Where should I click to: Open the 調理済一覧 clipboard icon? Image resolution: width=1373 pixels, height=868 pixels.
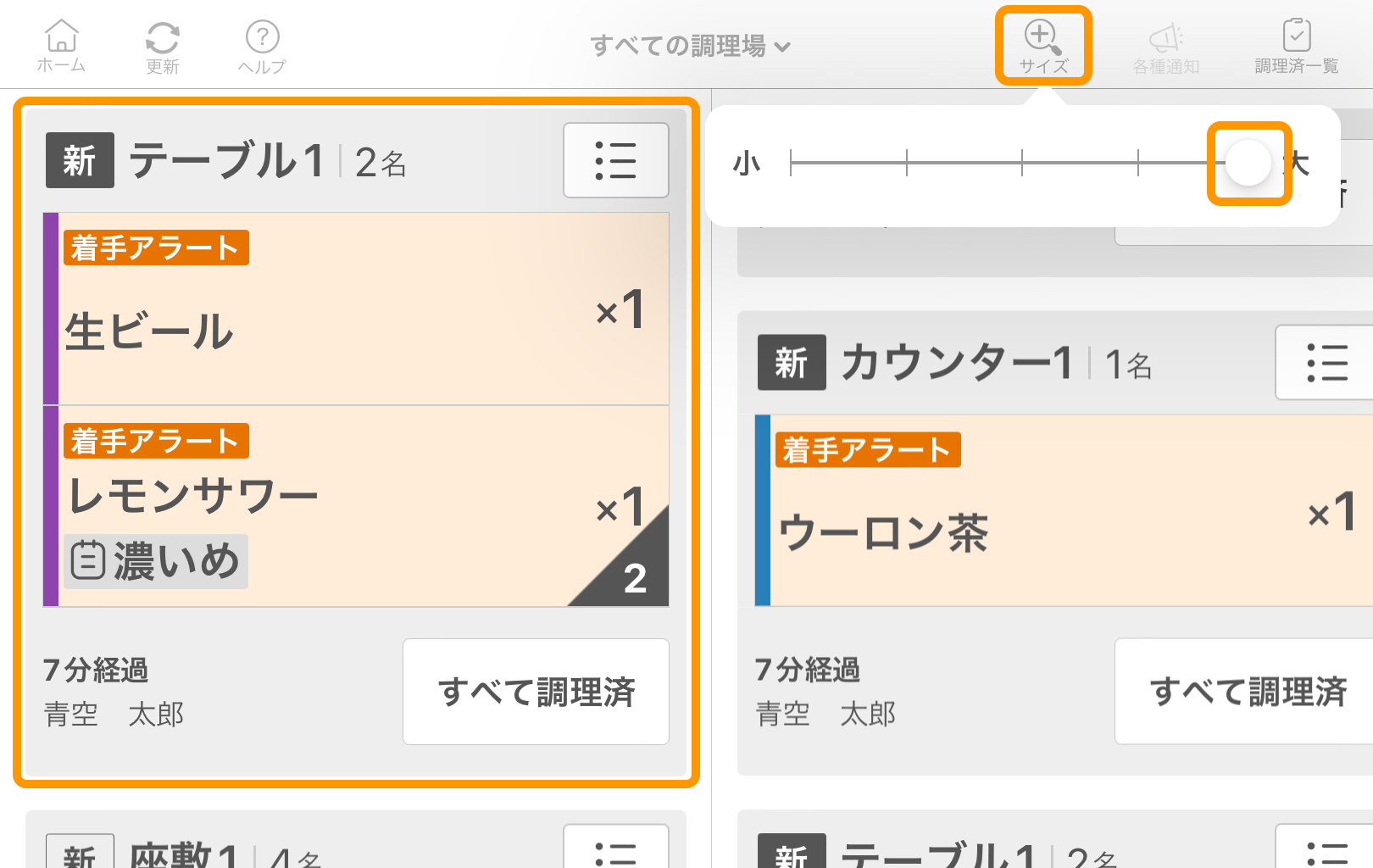click(1297, 47)
